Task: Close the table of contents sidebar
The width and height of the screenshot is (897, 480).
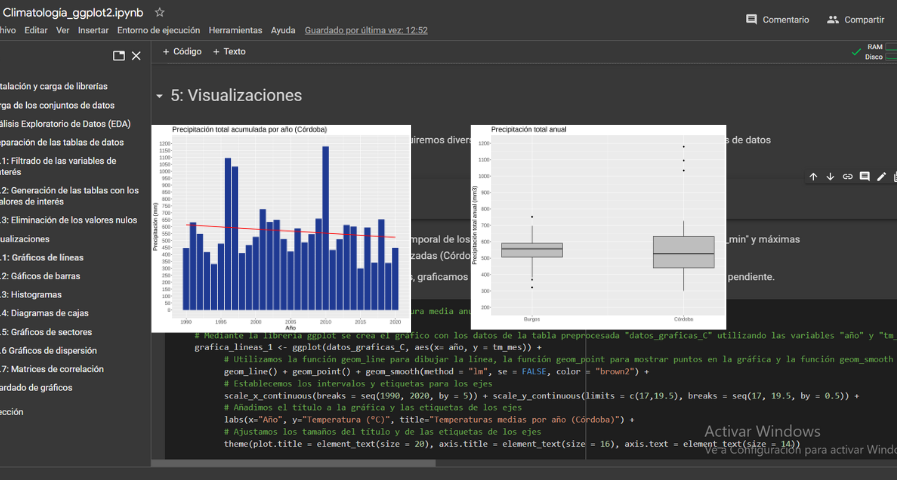Action: (x=136, y=55)
